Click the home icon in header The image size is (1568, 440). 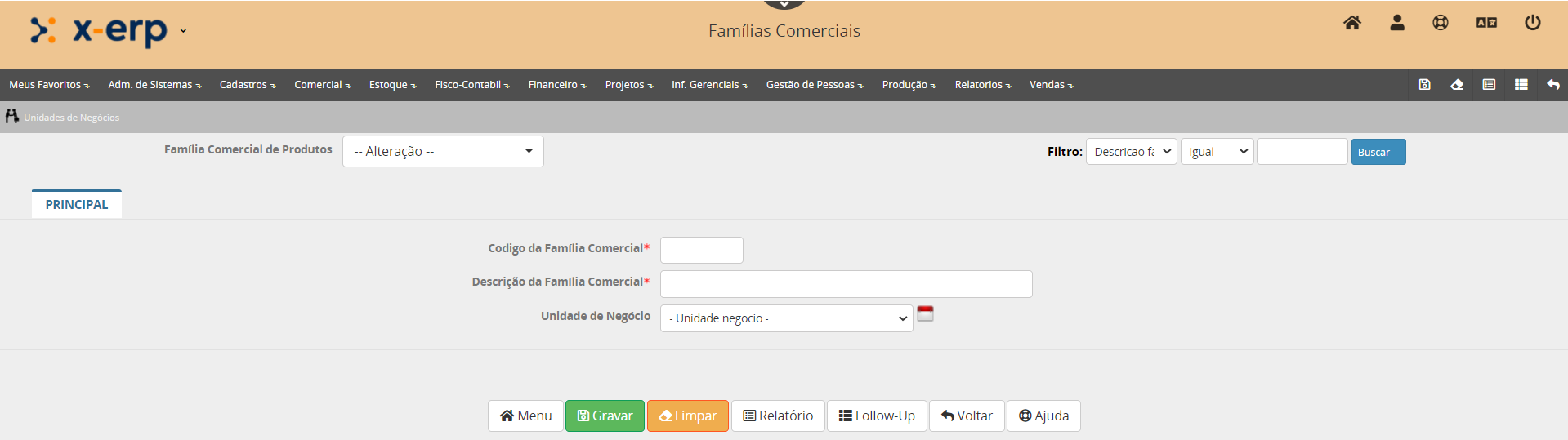click(1352, 23)
